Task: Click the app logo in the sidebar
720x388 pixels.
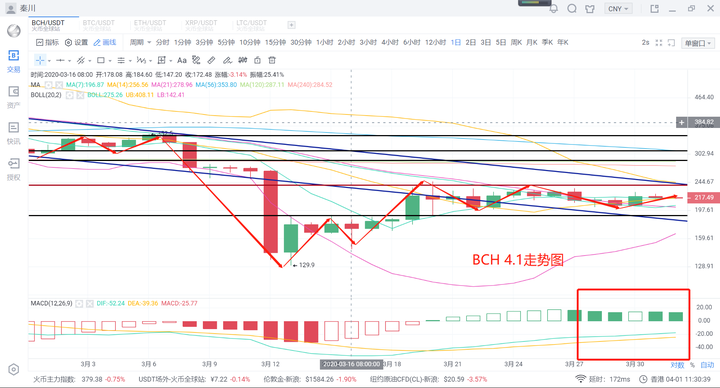Action: click(x=14, y=31)
